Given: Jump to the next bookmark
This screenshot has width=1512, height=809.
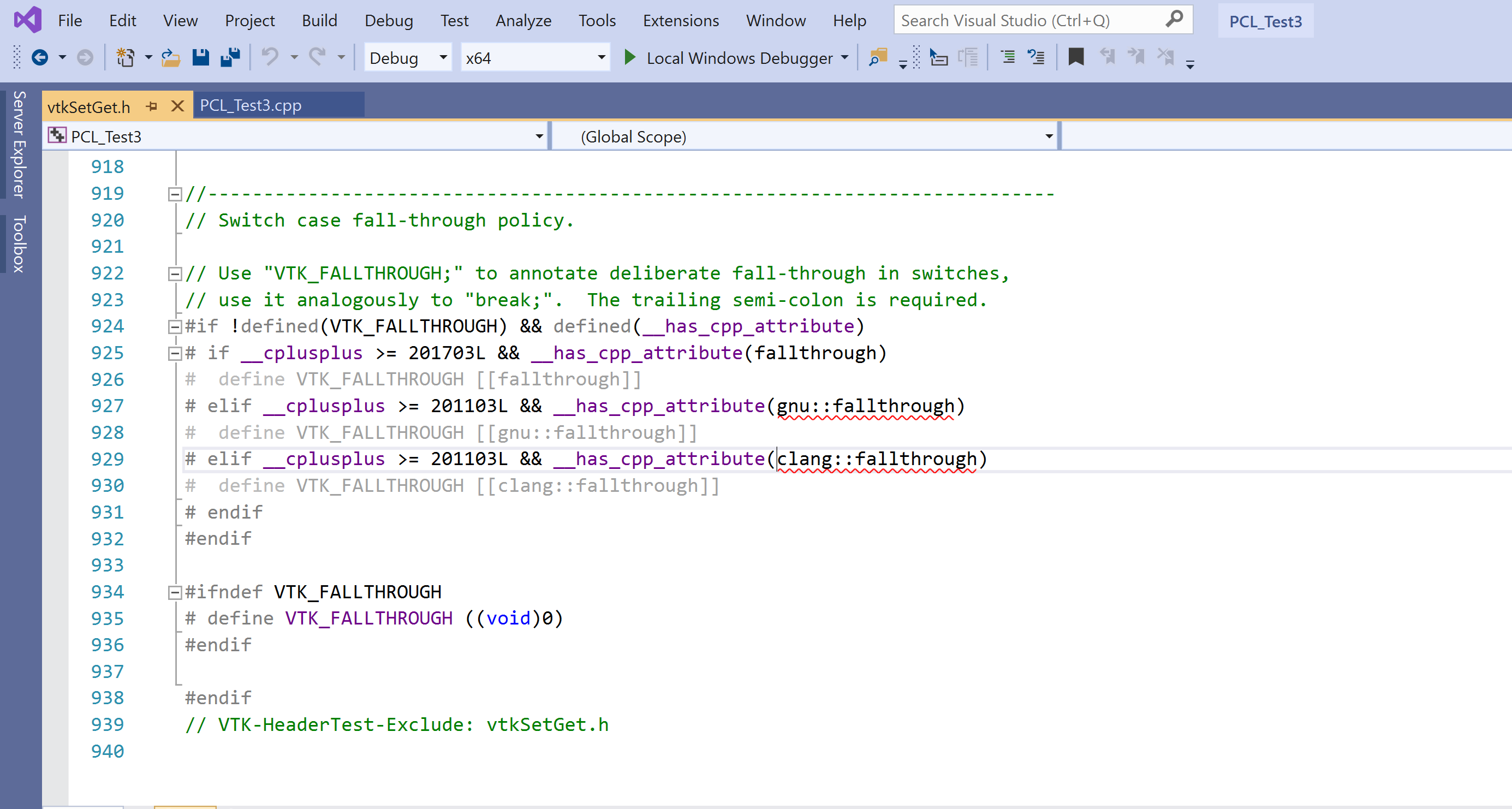Looking at the screenshot, I should pyautogui.click(x=1136, y=57).
